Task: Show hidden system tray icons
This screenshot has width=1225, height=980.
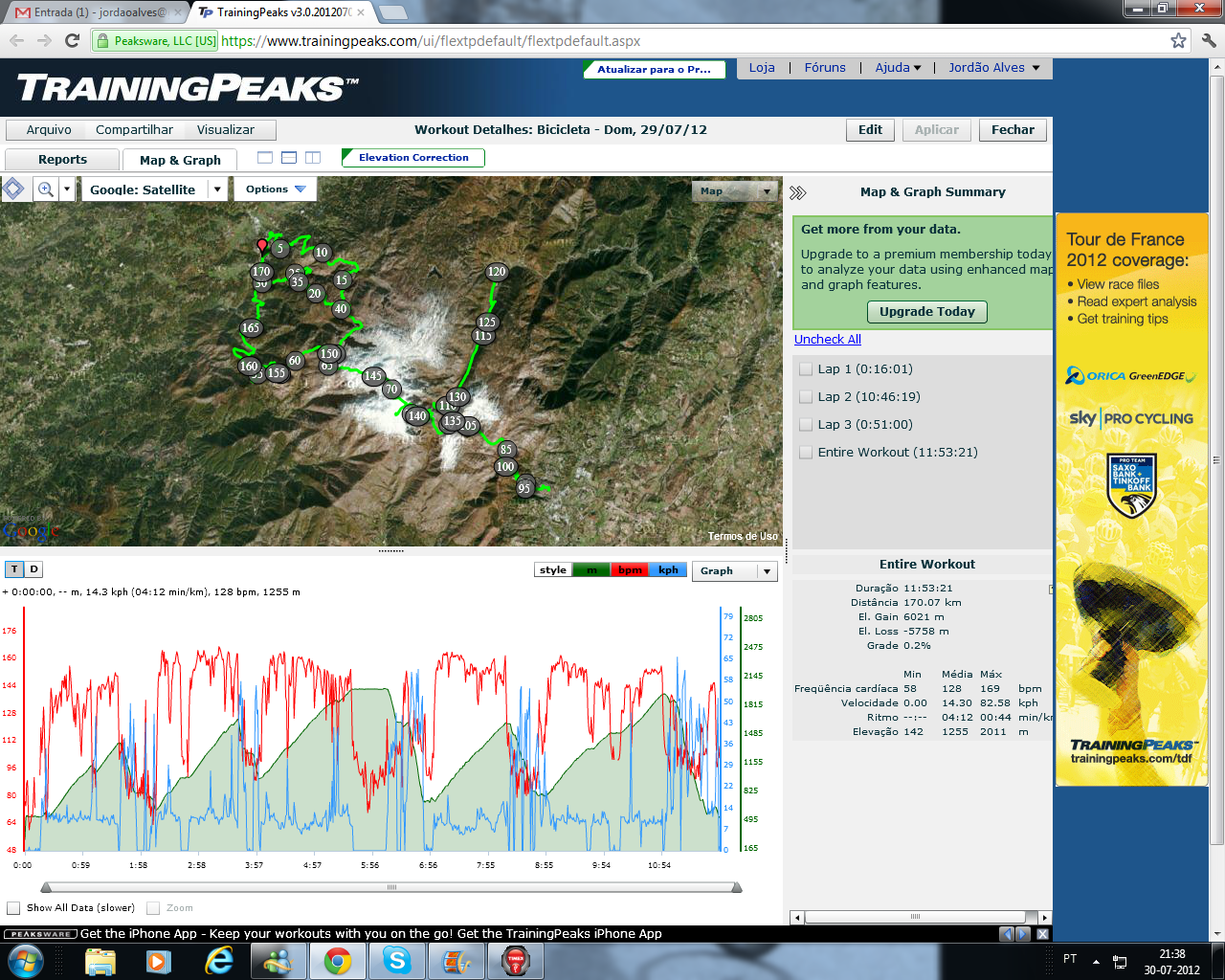Action: coord(1096,961)
